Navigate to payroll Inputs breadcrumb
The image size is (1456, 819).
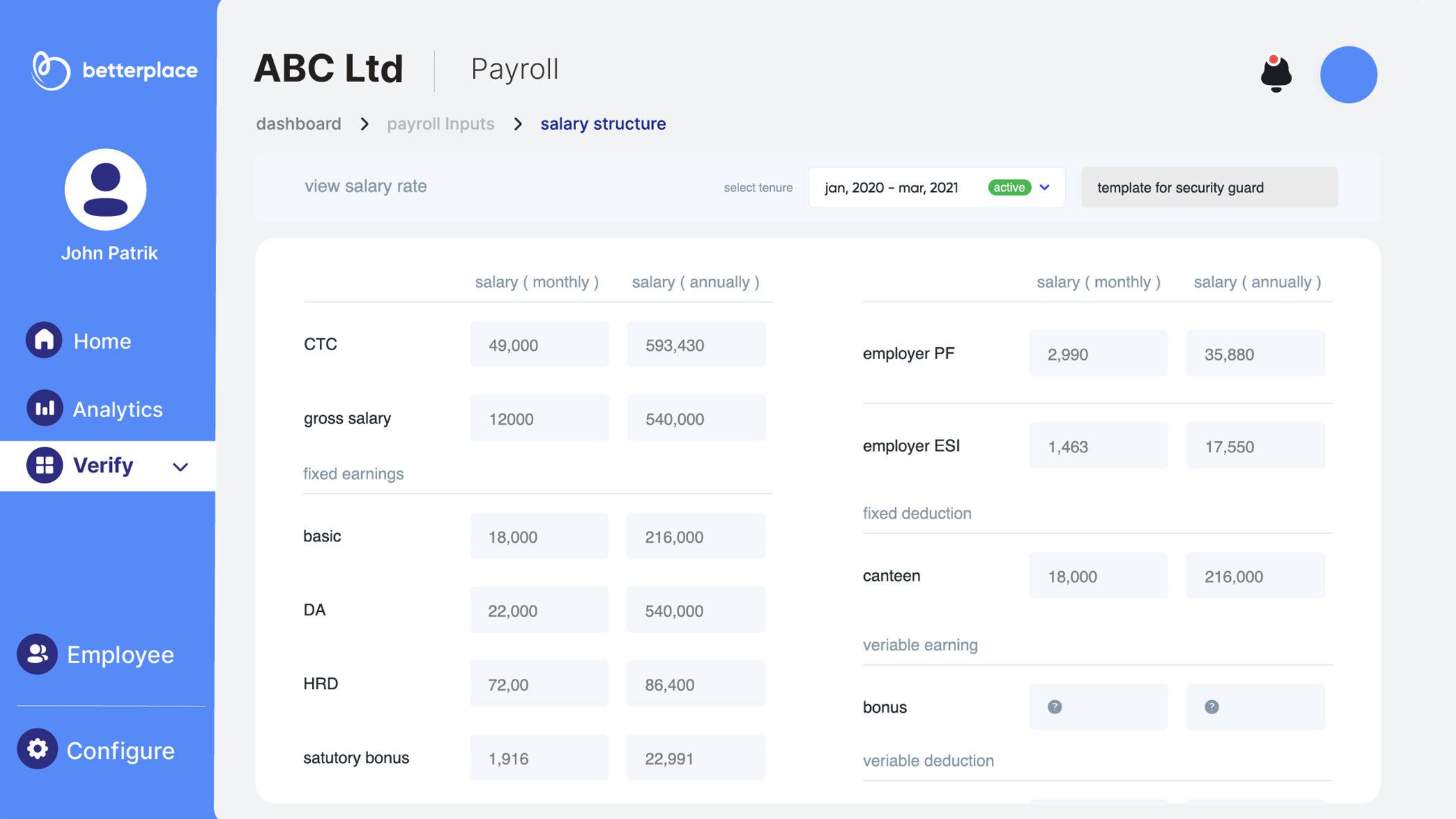[x=440, y=124]
